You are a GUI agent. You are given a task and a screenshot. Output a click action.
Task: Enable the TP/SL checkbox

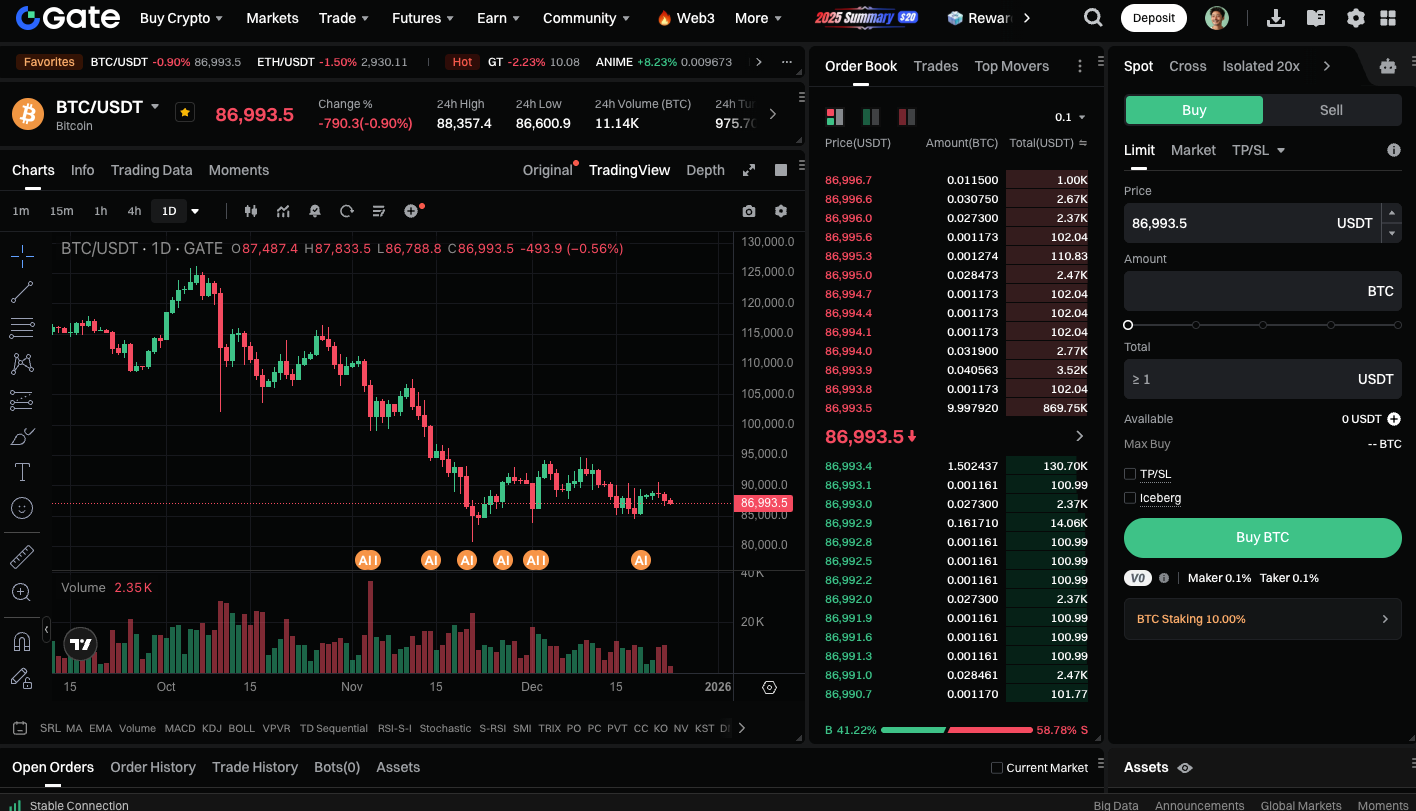[1130, 474]
